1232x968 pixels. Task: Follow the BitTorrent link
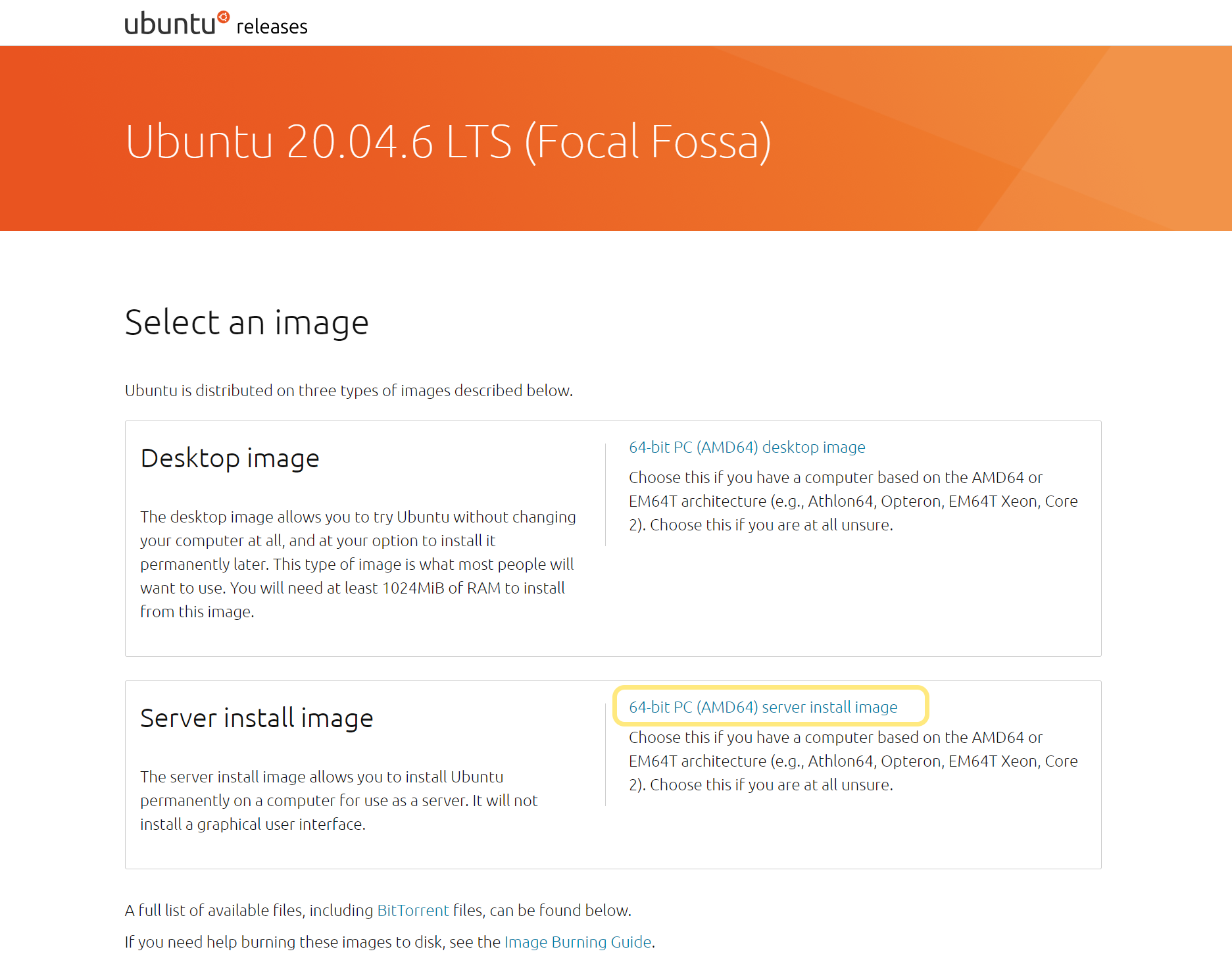[413, 911]
